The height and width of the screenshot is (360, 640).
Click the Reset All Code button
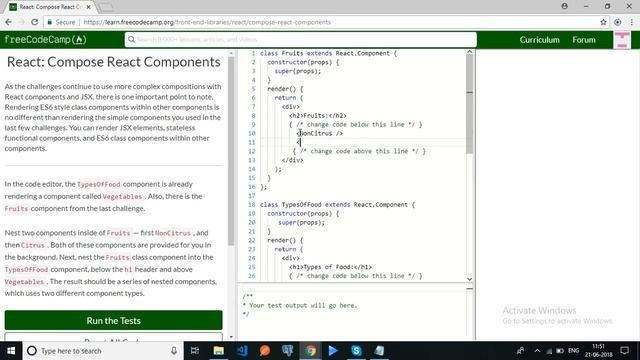(x=113, y=337)
